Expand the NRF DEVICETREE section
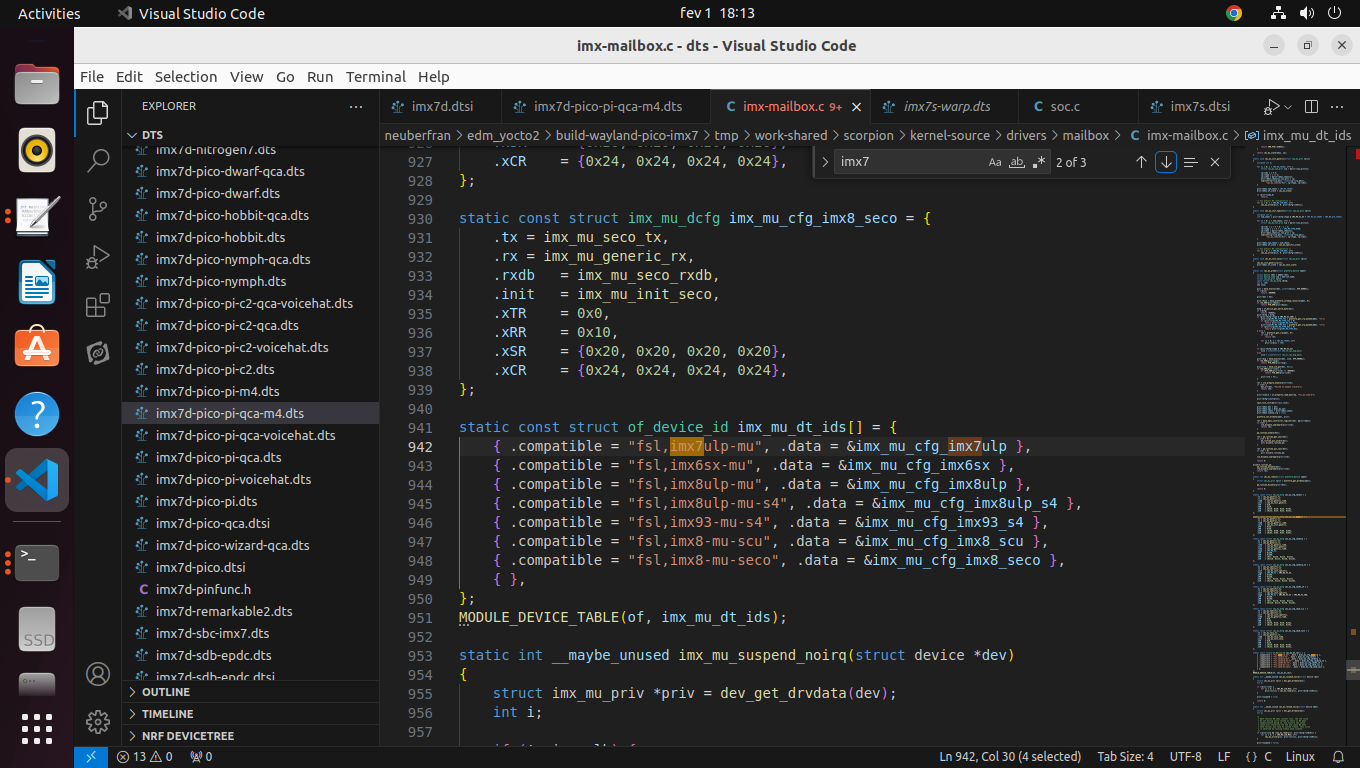This screenshot has width=1360, height=768. pyautogui.click(x=188, y=735)
